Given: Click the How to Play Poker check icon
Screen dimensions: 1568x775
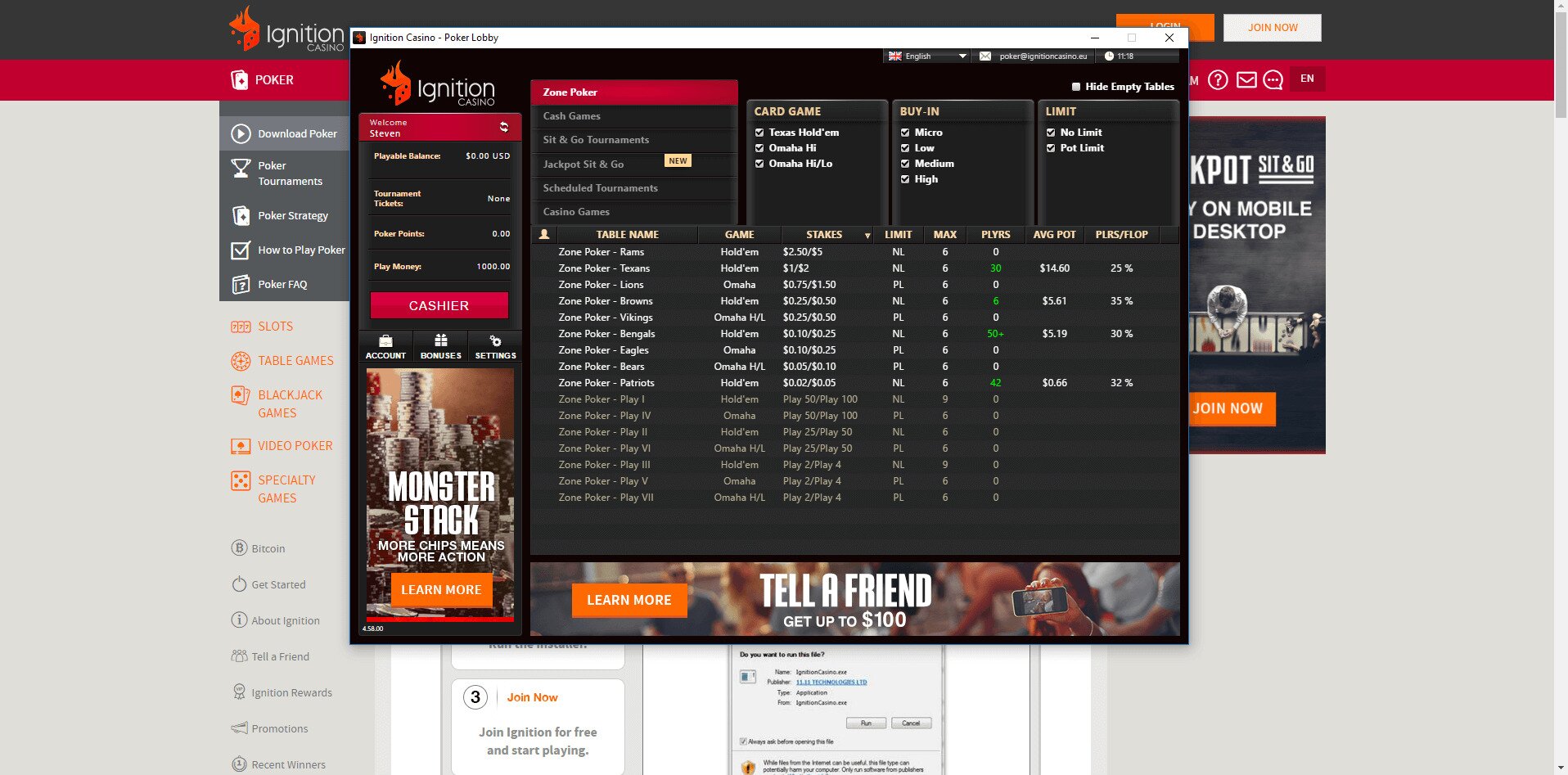Looking at the screenshot, I should tap(241, 250).
